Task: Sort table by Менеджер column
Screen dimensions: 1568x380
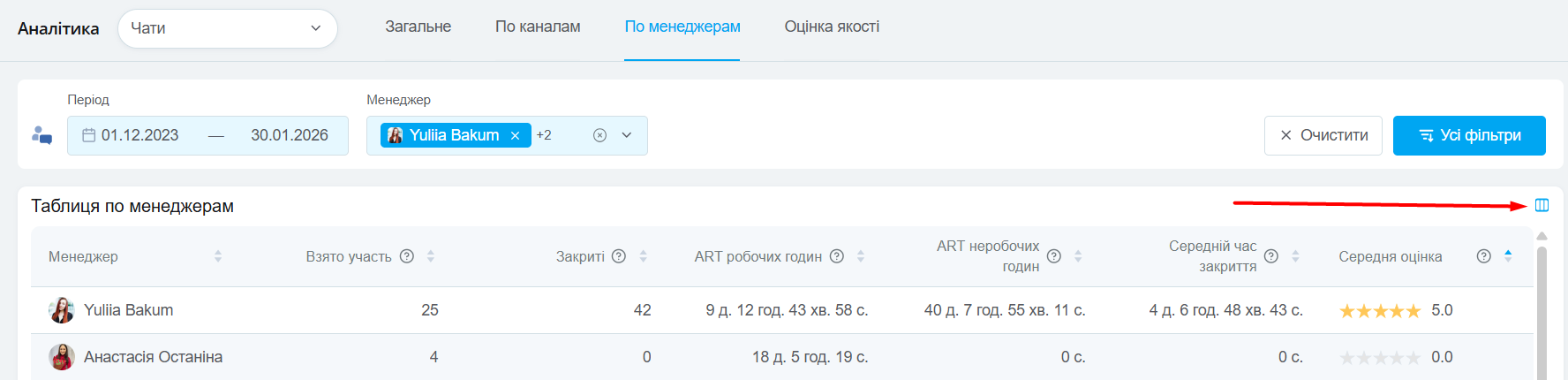Action: pyautogui.click(x=218, y=256)
